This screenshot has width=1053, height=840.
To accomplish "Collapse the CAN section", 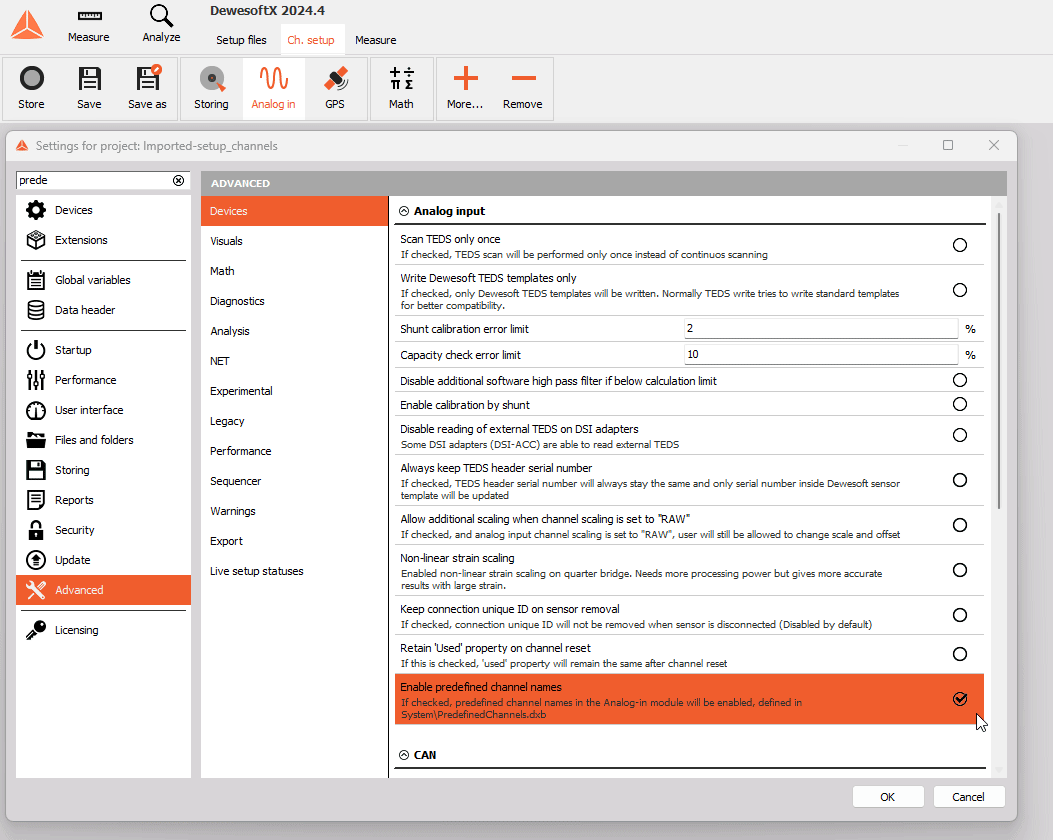I will [404, 755].
